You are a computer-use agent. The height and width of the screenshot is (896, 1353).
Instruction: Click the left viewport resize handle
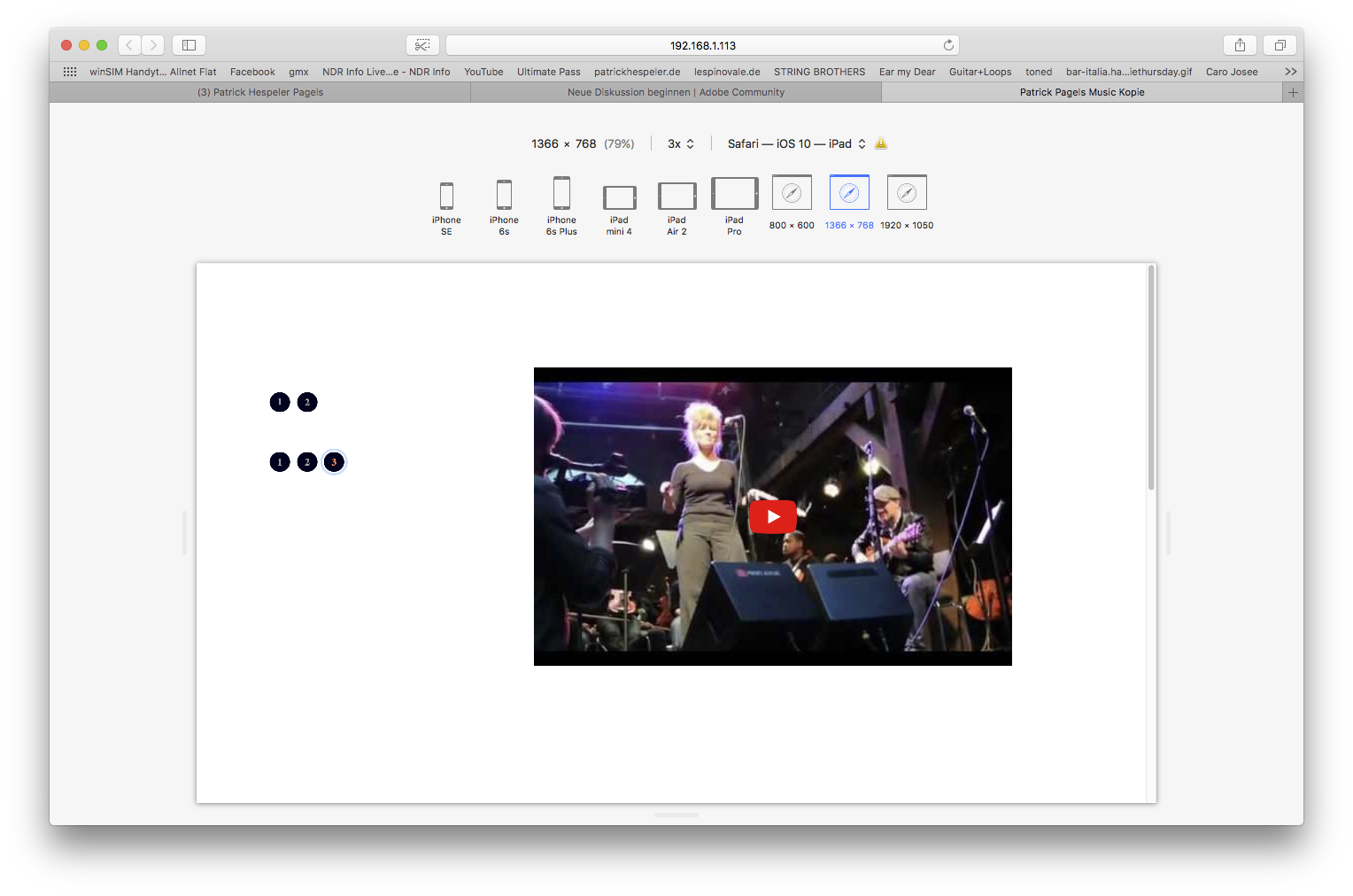[x=184, y=533]
